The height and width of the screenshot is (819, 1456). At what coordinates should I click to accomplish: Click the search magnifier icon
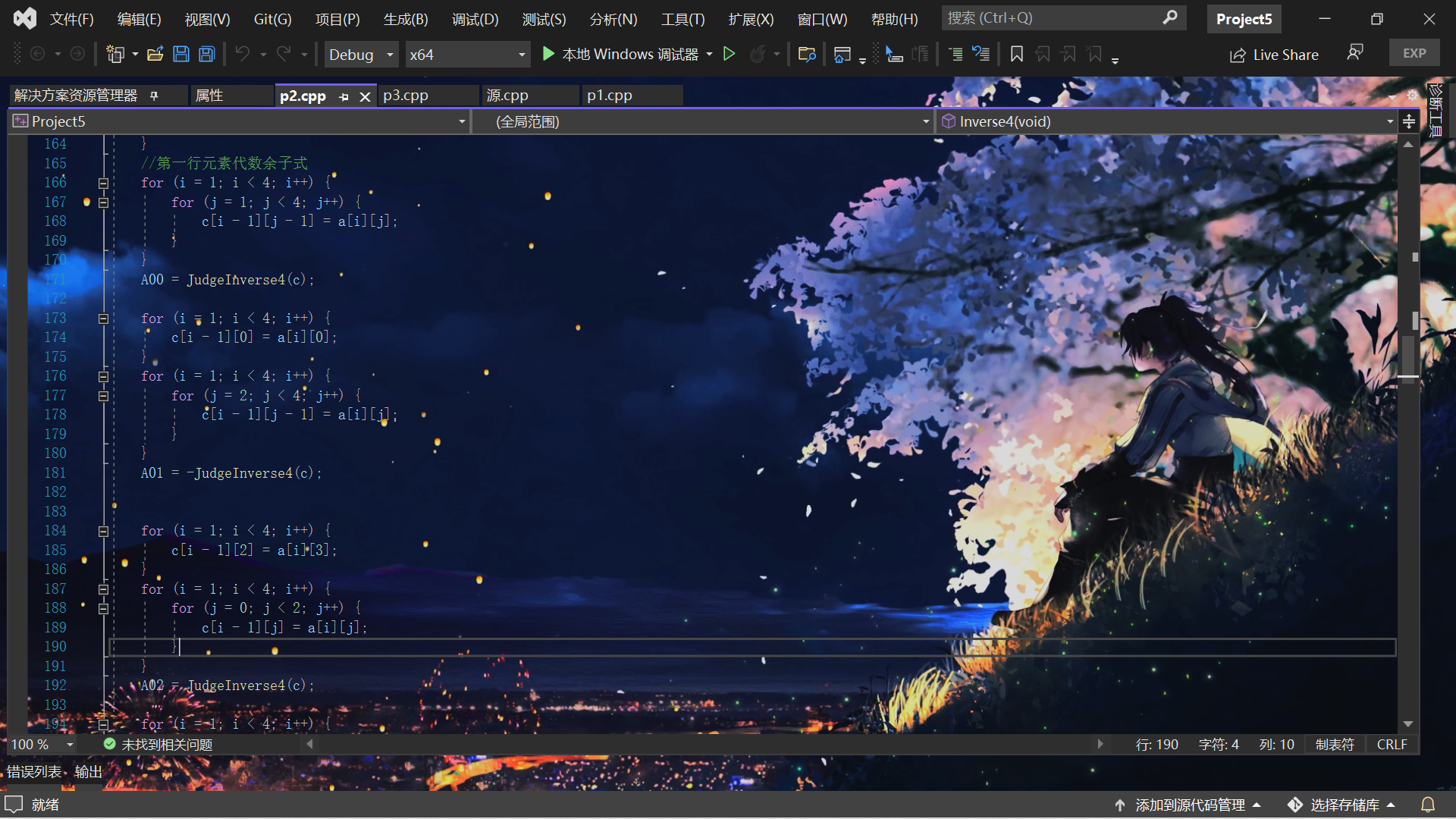pyautogui.click(x=1170, y=17)
